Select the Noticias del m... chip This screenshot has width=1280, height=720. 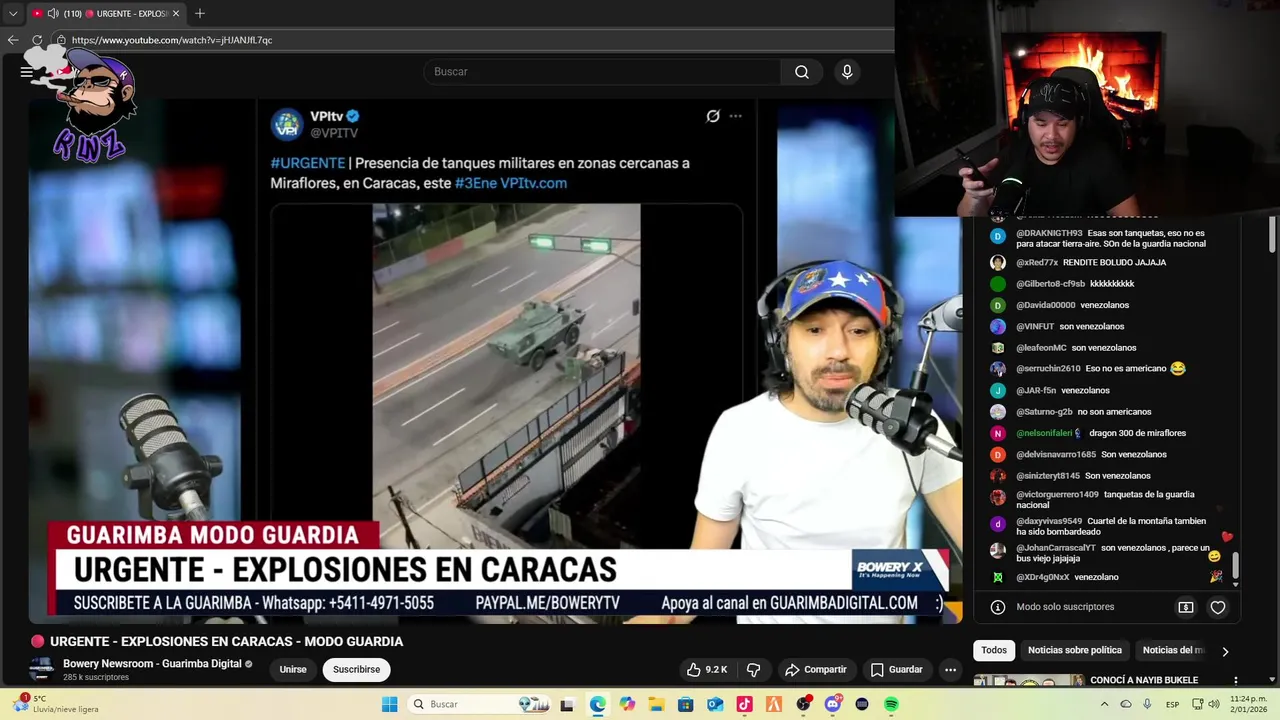point(1172,650)
